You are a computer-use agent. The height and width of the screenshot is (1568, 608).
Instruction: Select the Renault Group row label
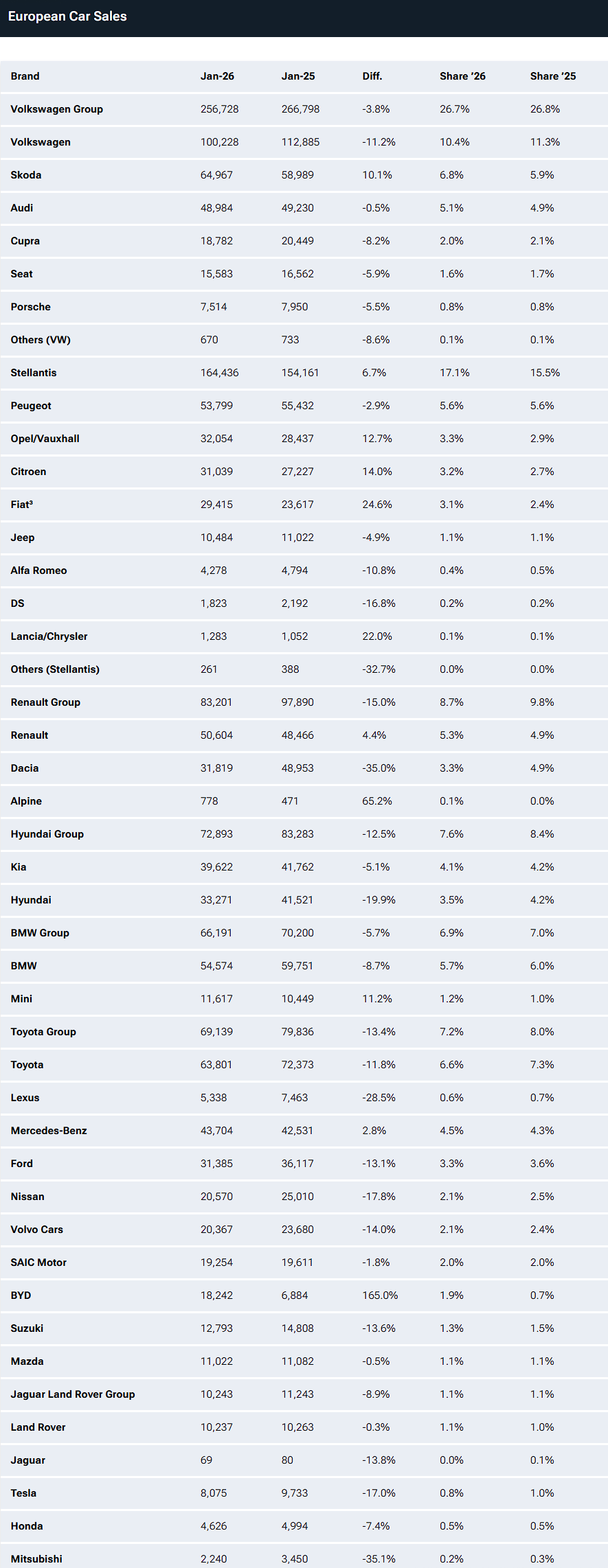[x=45, y=702]
